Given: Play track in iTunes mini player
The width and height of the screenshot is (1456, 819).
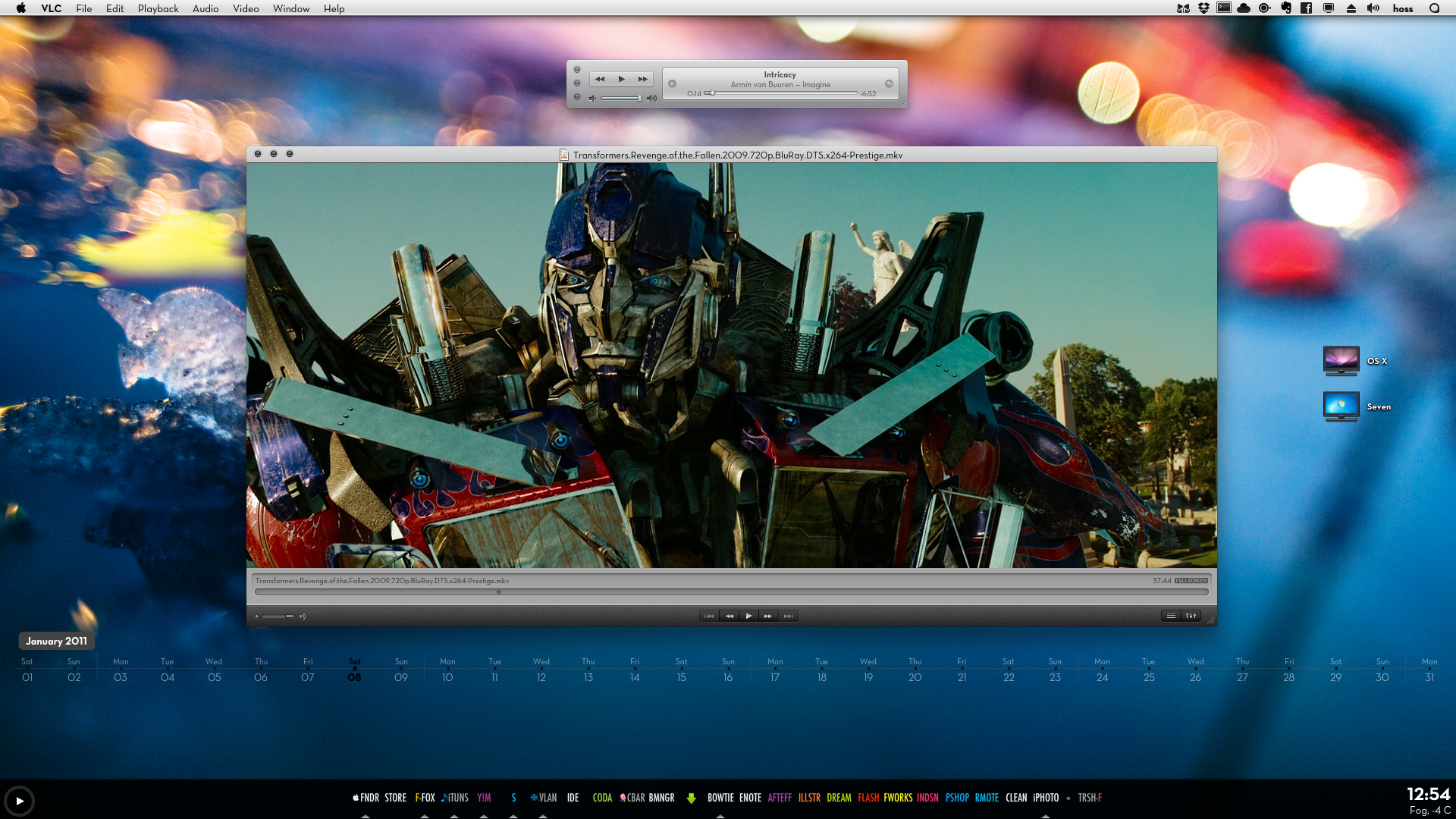Looking at the screenshot, I should (621, 79).
